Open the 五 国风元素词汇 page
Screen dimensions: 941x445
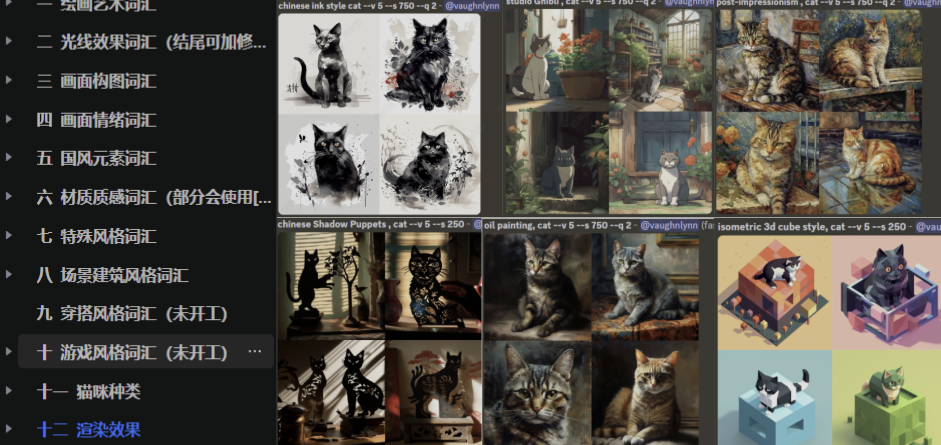[x=97, y=158]
